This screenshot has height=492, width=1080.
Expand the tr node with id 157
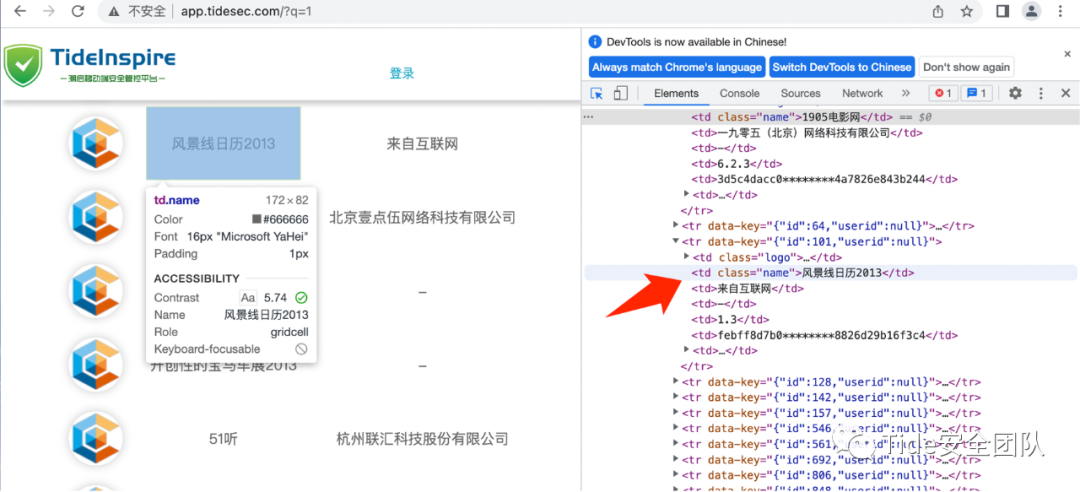(x=676, y=412)
